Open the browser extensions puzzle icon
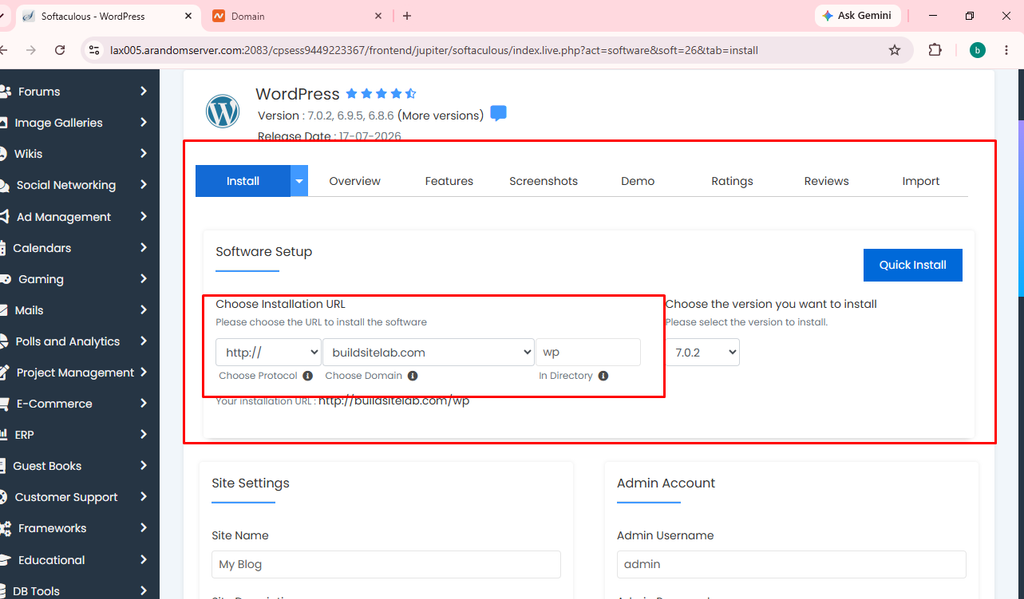The image size is (1024, 599). coord(935,50)
